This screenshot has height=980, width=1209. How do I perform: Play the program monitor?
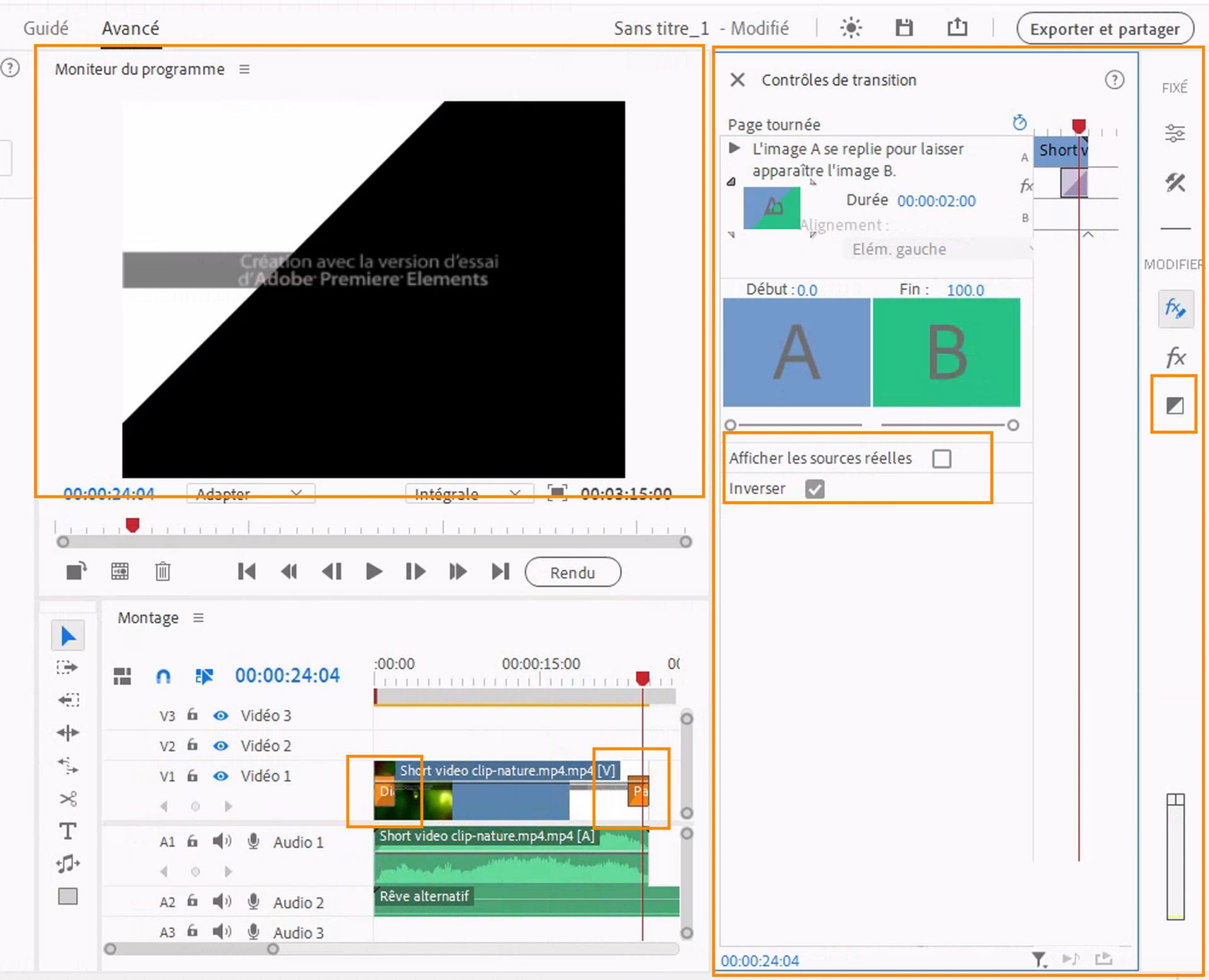tap(373, 572)
